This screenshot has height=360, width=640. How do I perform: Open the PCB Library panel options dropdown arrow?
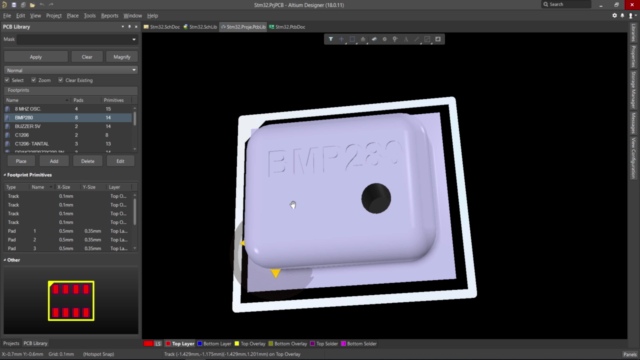(x=123, y=27)
